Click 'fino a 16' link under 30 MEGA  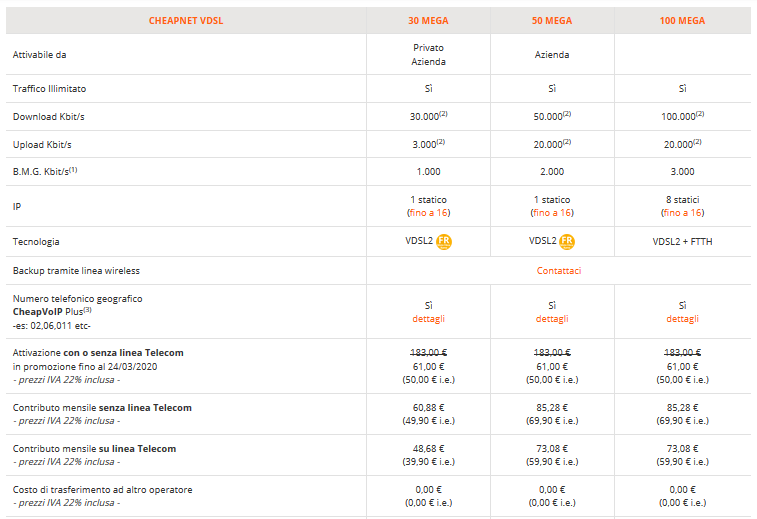coord(428,212)
